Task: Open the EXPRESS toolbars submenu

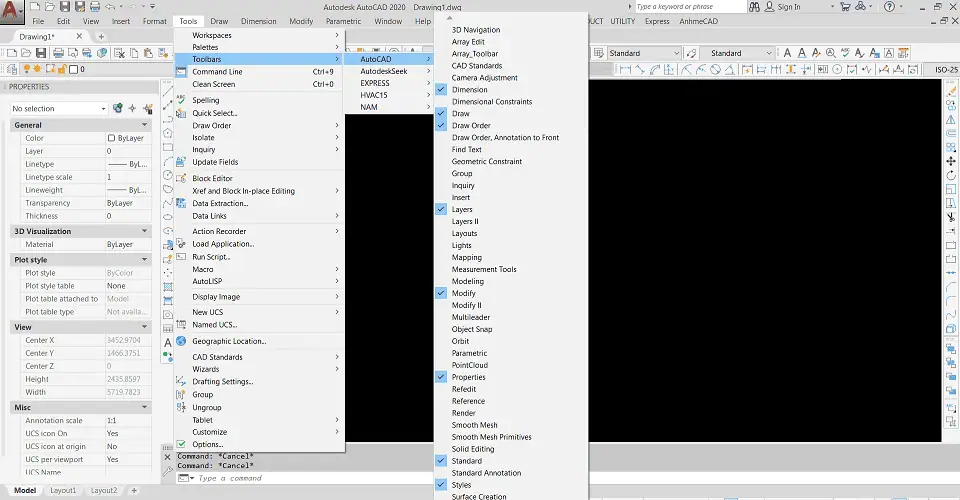Action: [x=389, y=83]
